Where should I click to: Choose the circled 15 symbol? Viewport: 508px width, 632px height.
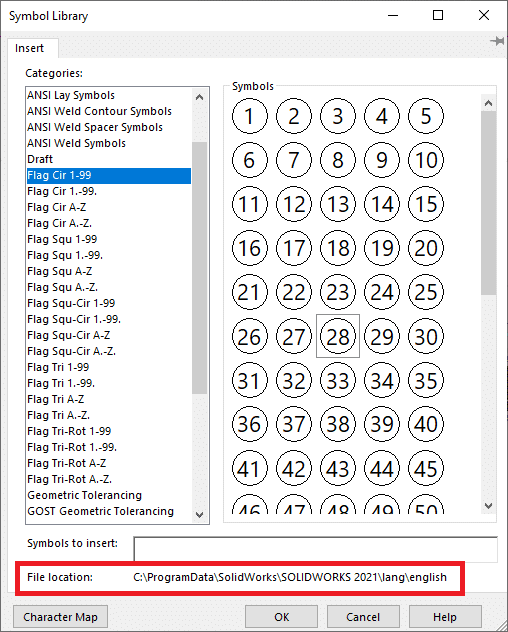pos(426,204)
